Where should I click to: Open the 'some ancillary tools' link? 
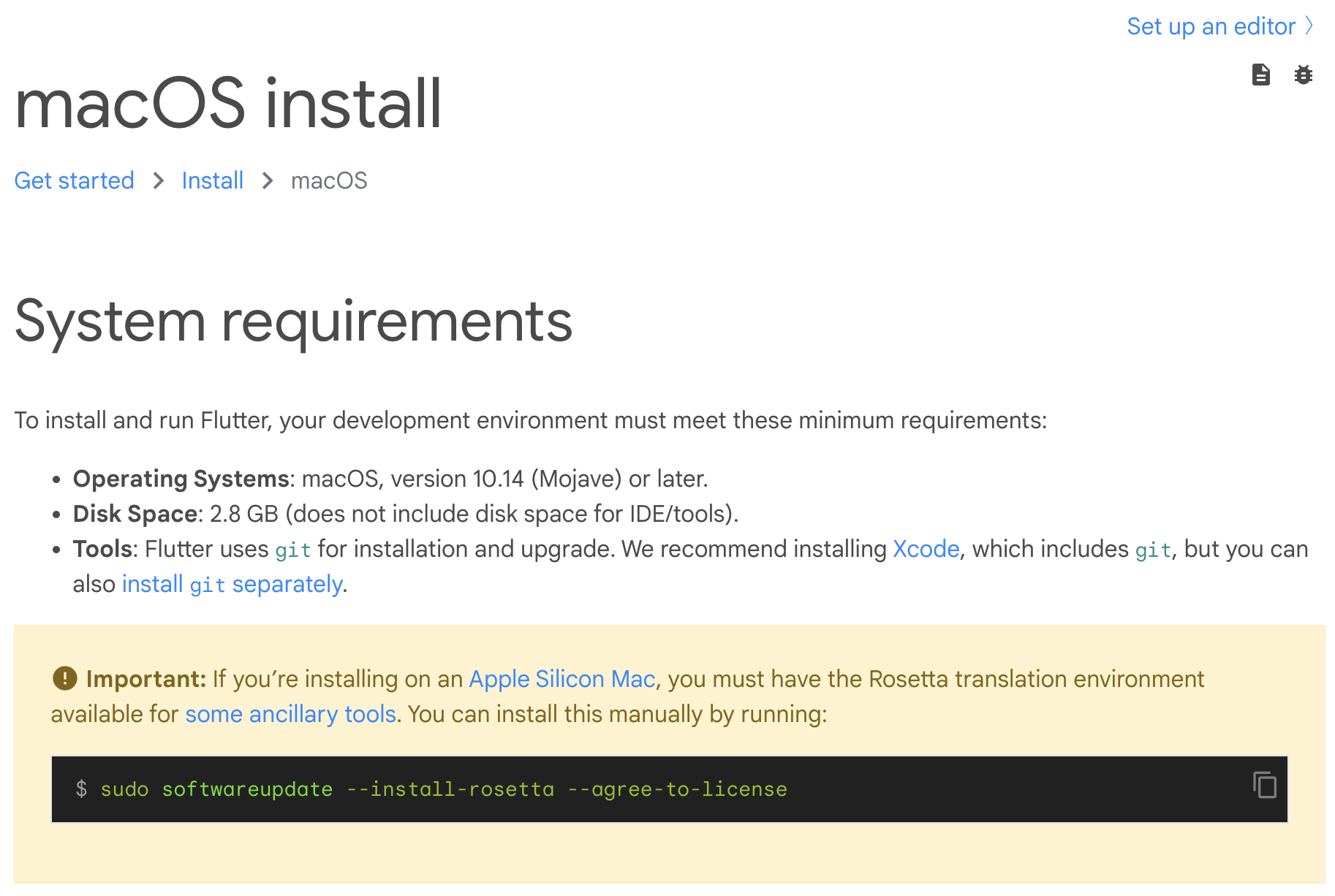pos(291,714)
